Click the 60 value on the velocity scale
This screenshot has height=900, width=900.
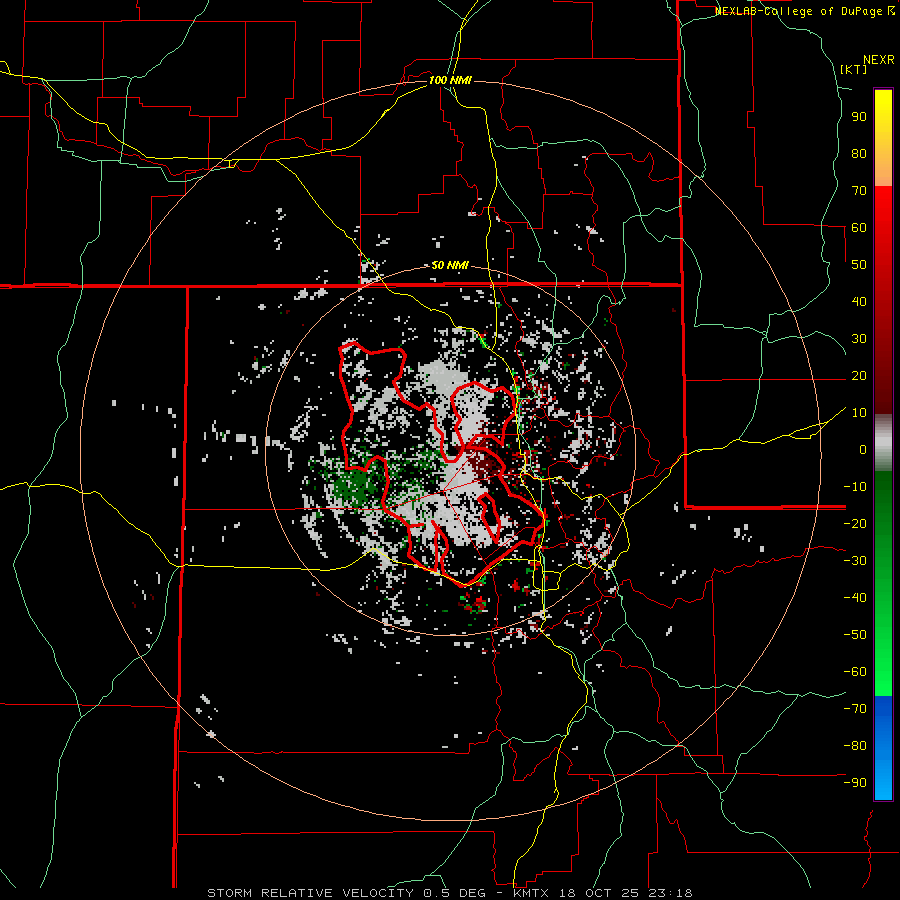859,227
